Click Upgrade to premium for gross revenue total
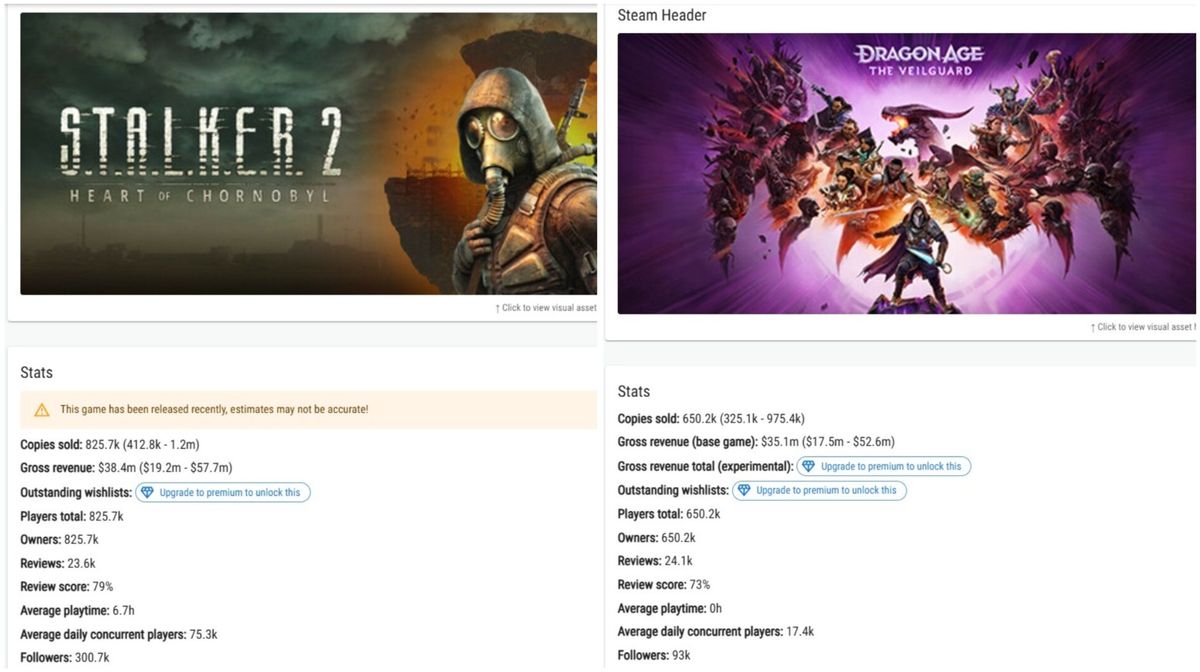 (x=884, y=467)
